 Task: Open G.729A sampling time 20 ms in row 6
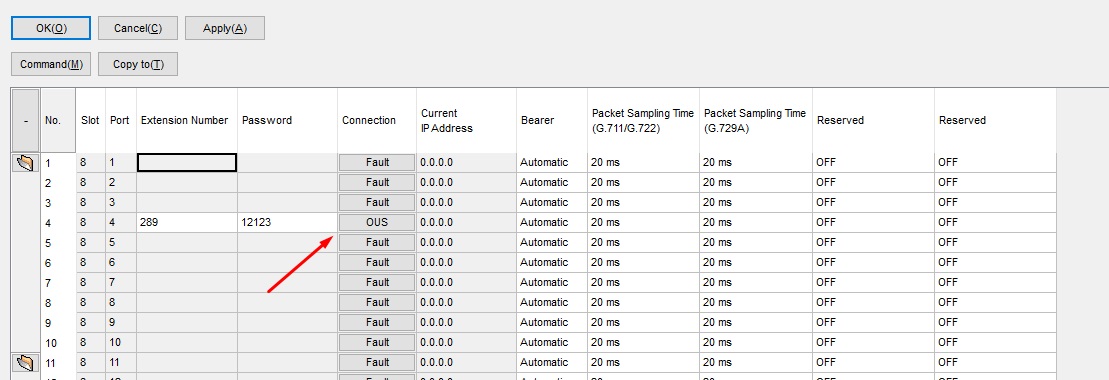pos(755,263)
